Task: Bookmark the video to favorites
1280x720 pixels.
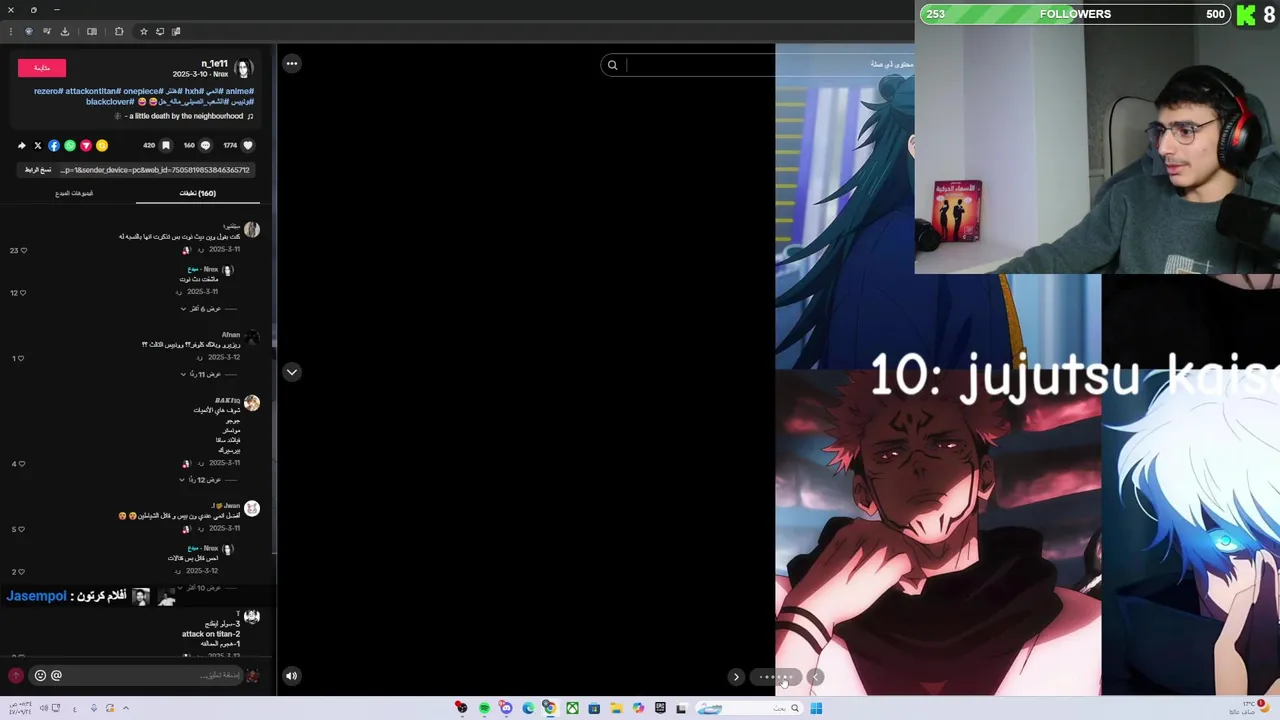Action: pos(166,145)
